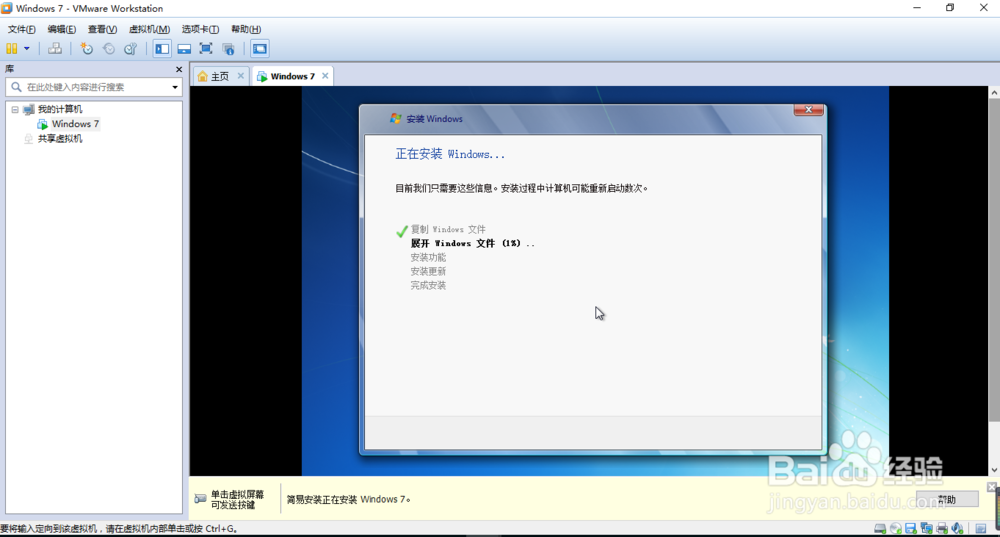Select 我的计算机 in the library tree

pyautogui.click(x=59, y=109)
